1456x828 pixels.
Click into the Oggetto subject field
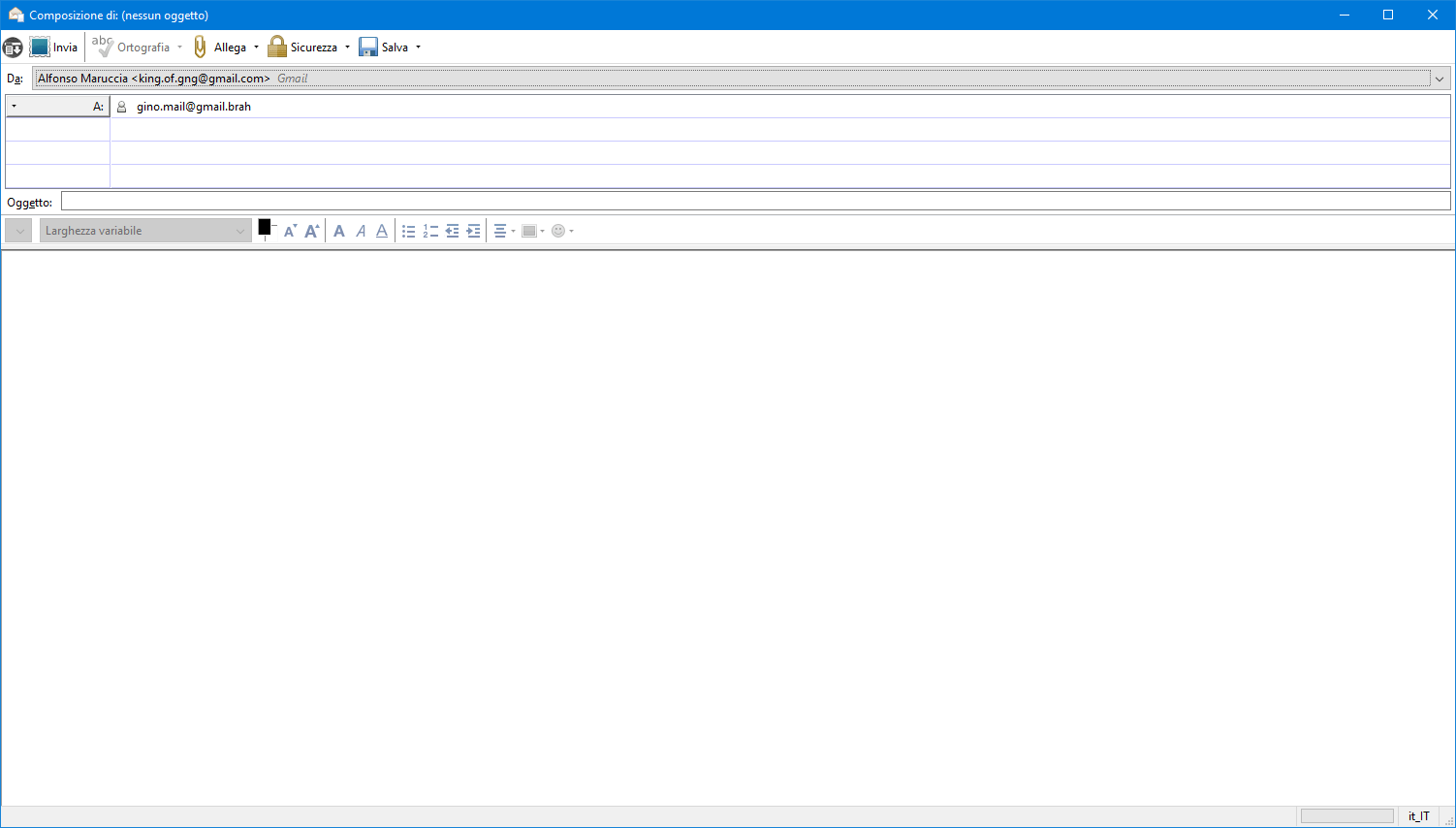(x=755, y=202)
